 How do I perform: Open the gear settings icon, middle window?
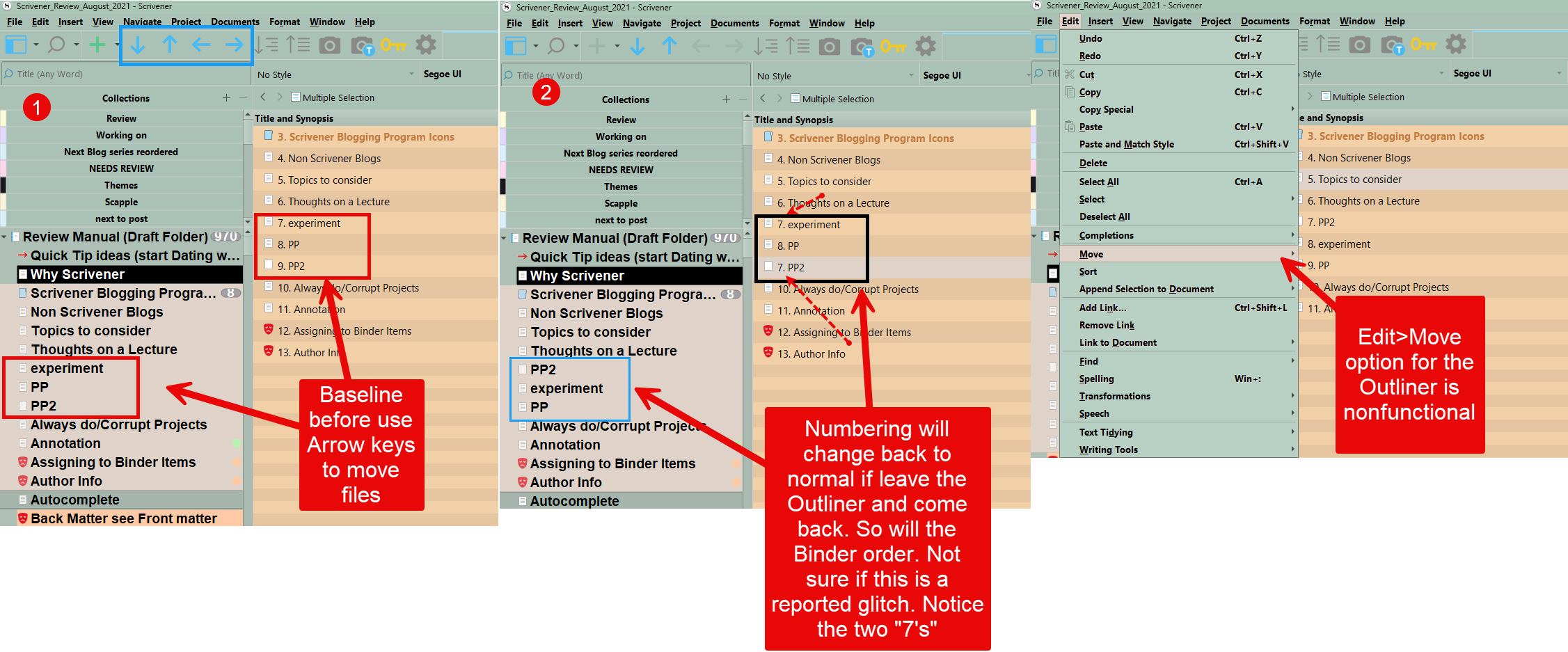[926, 47]
